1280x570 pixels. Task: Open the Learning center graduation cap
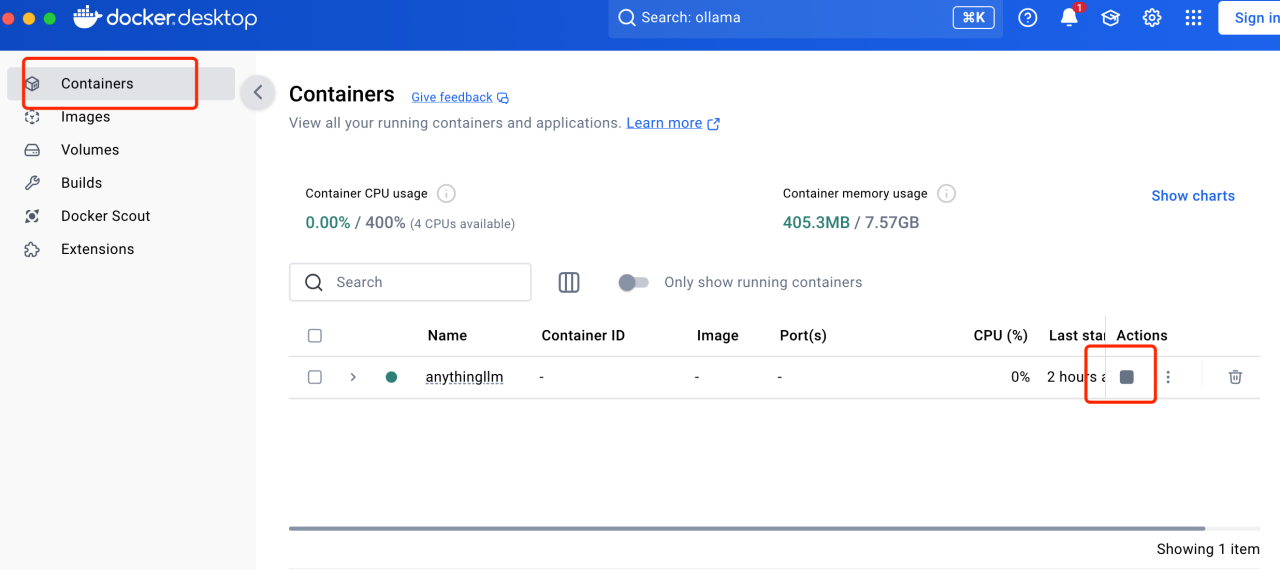click(x=1110, y=18)
